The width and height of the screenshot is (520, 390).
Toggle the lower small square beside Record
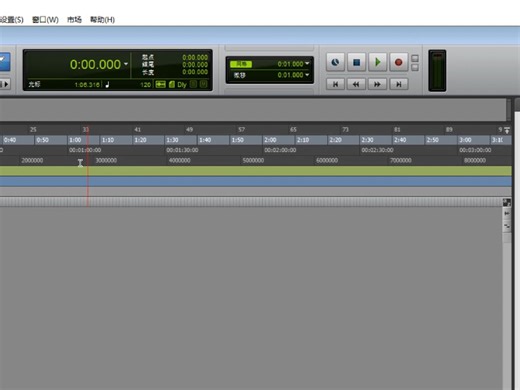pos(415,68)
